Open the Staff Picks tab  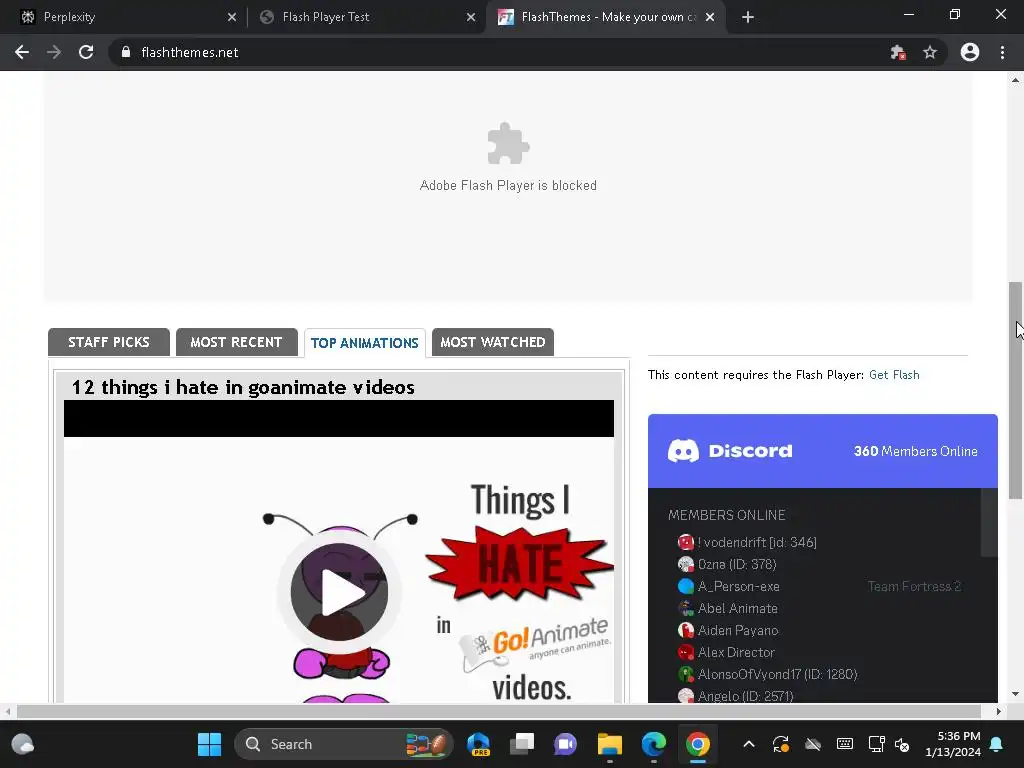[109, 342]
